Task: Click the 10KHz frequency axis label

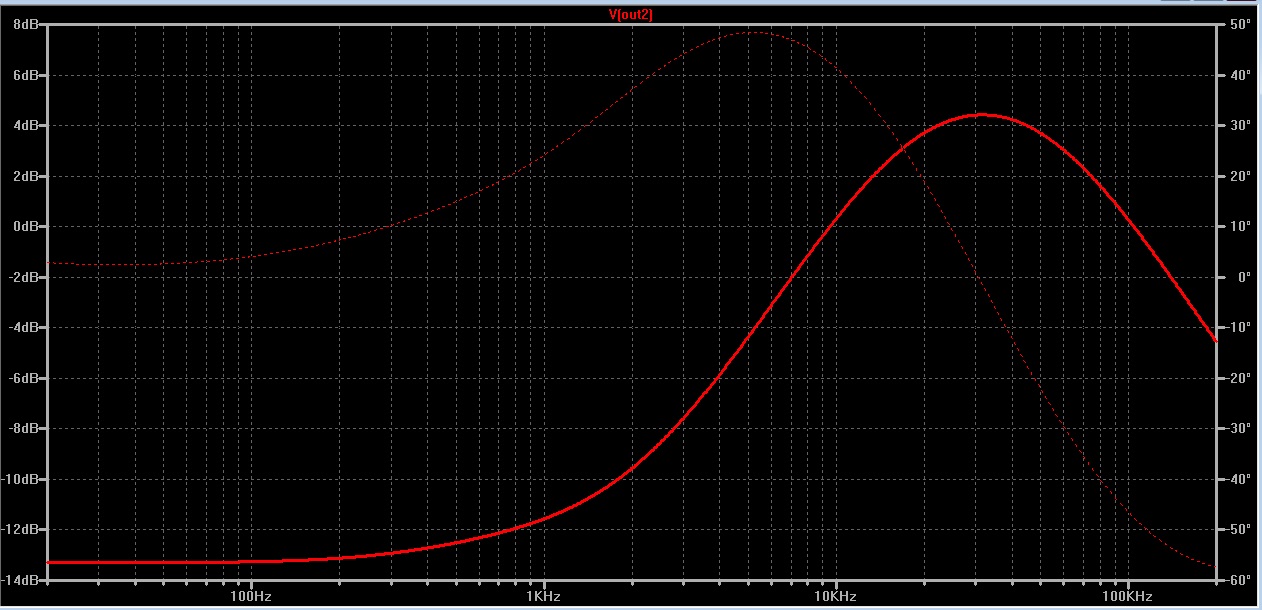Action: 836,597
